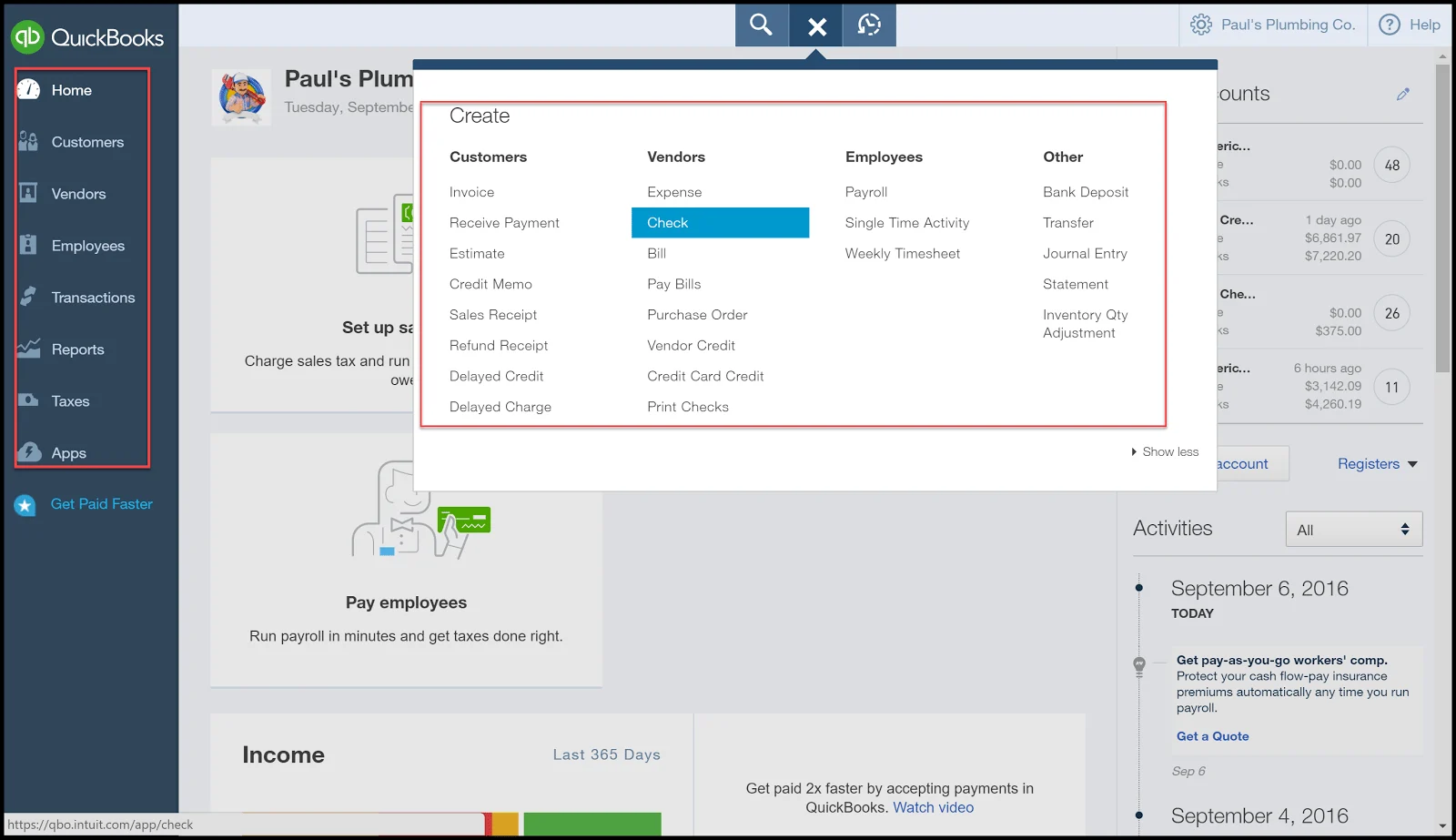Click the green Income bar segment
Image resolution: width=1456 pixels, height=840 pixels.
click(x=592, y=824)
